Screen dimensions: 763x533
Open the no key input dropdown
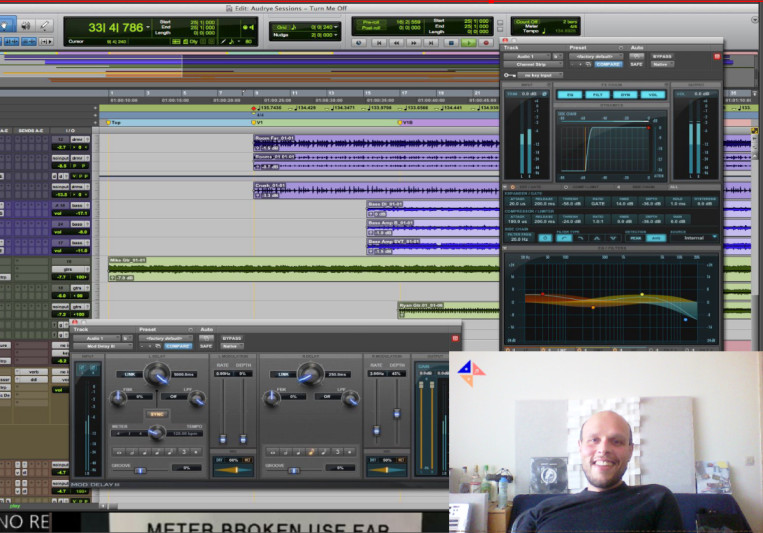[540, 75]
